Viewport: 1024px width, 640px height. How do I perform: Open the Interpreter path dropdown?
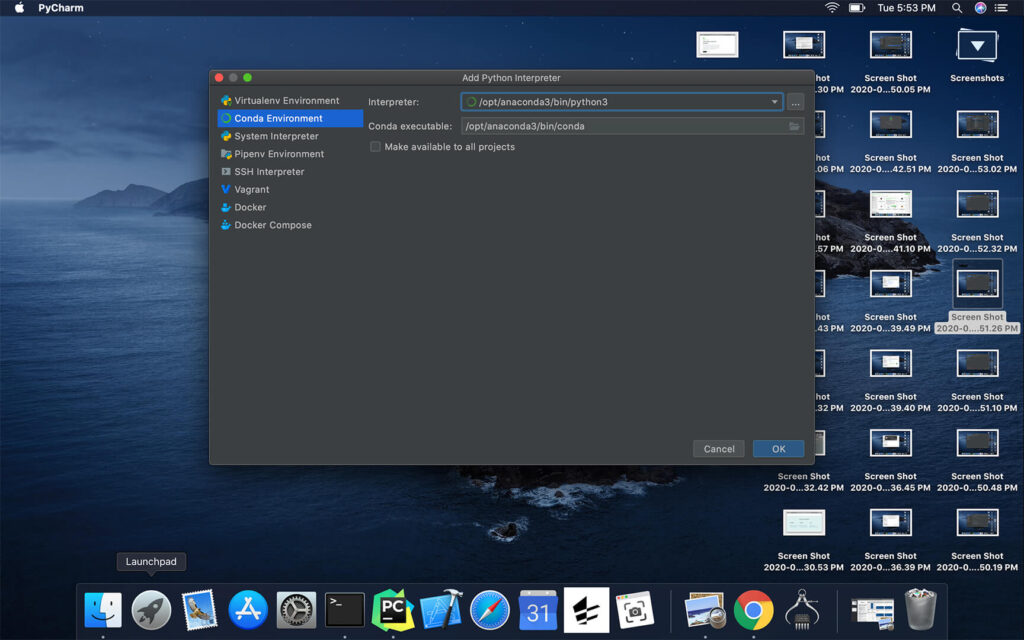[x=775, y=102]
